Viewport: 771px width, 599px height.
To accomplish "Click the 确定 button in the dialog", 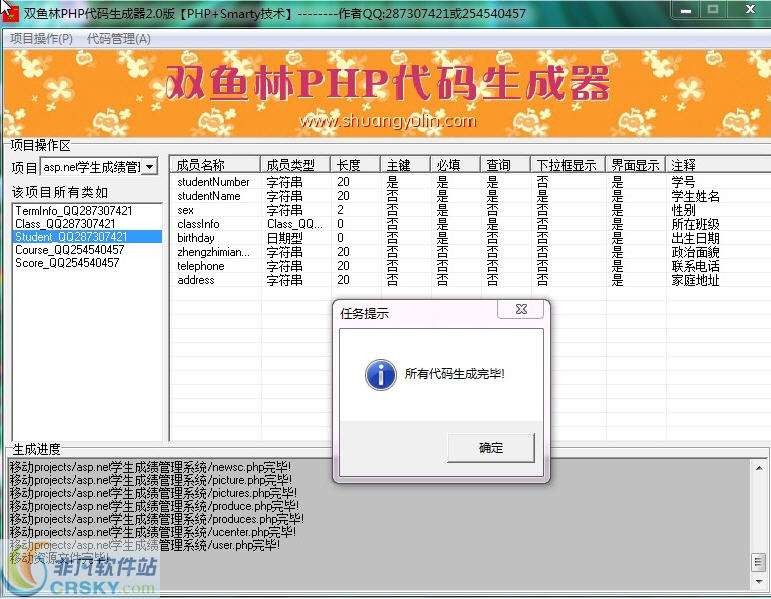I will click(490, 448).
